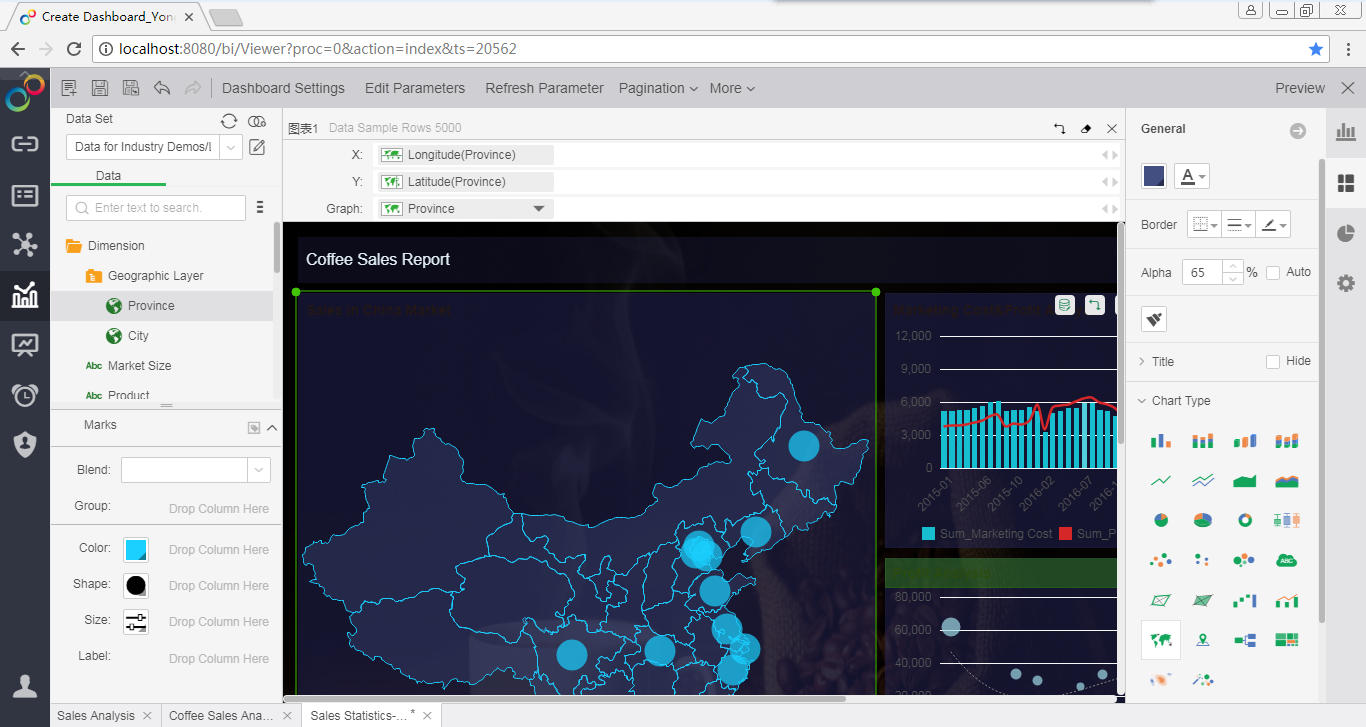This screenshot has width=1366, height=727.
Task: Collapse the Chart Type section
Action: pos(1142,401)
